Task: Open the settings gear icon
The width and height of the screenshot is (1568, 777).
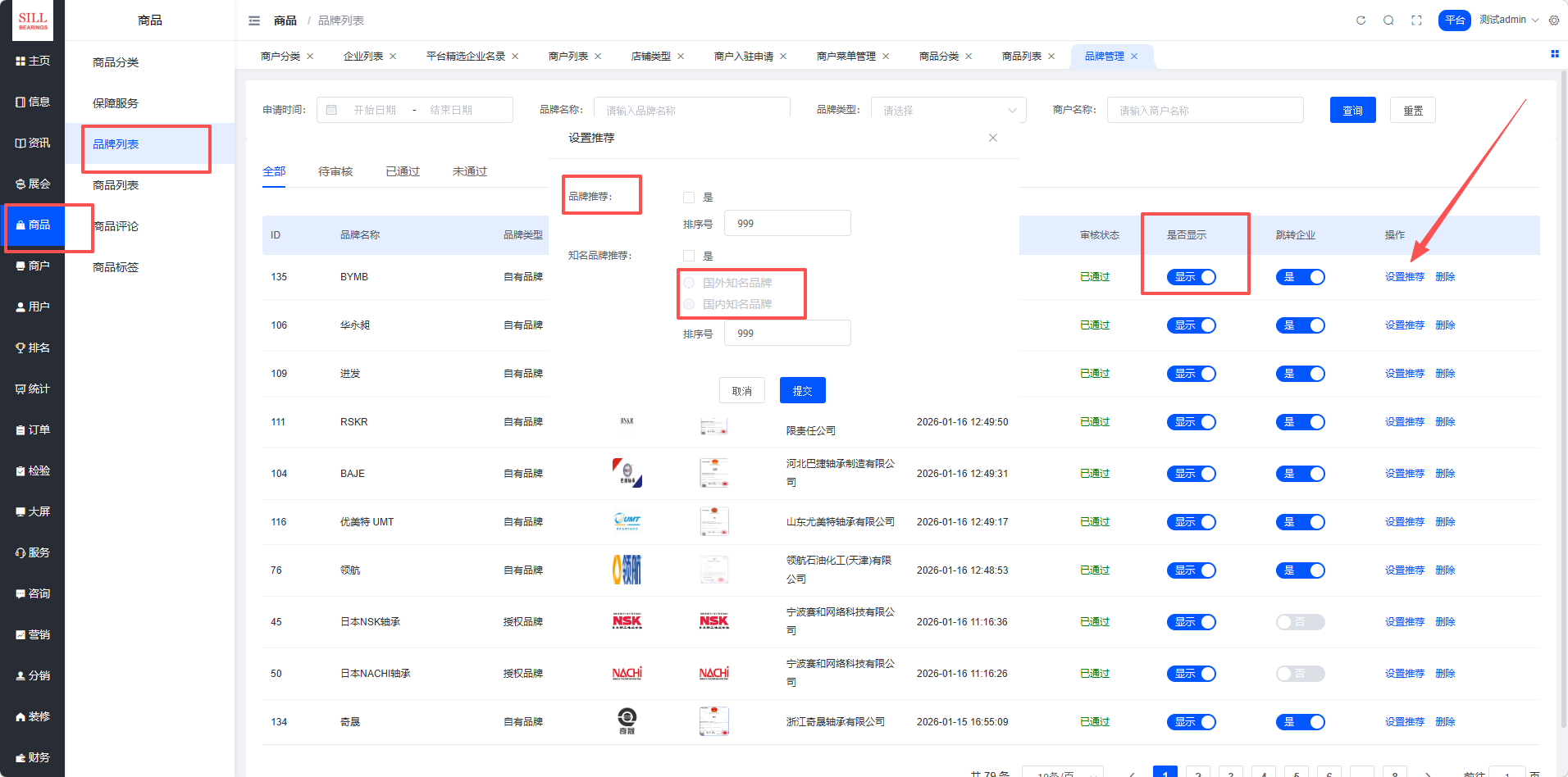Action: (x=1554, y=20)
